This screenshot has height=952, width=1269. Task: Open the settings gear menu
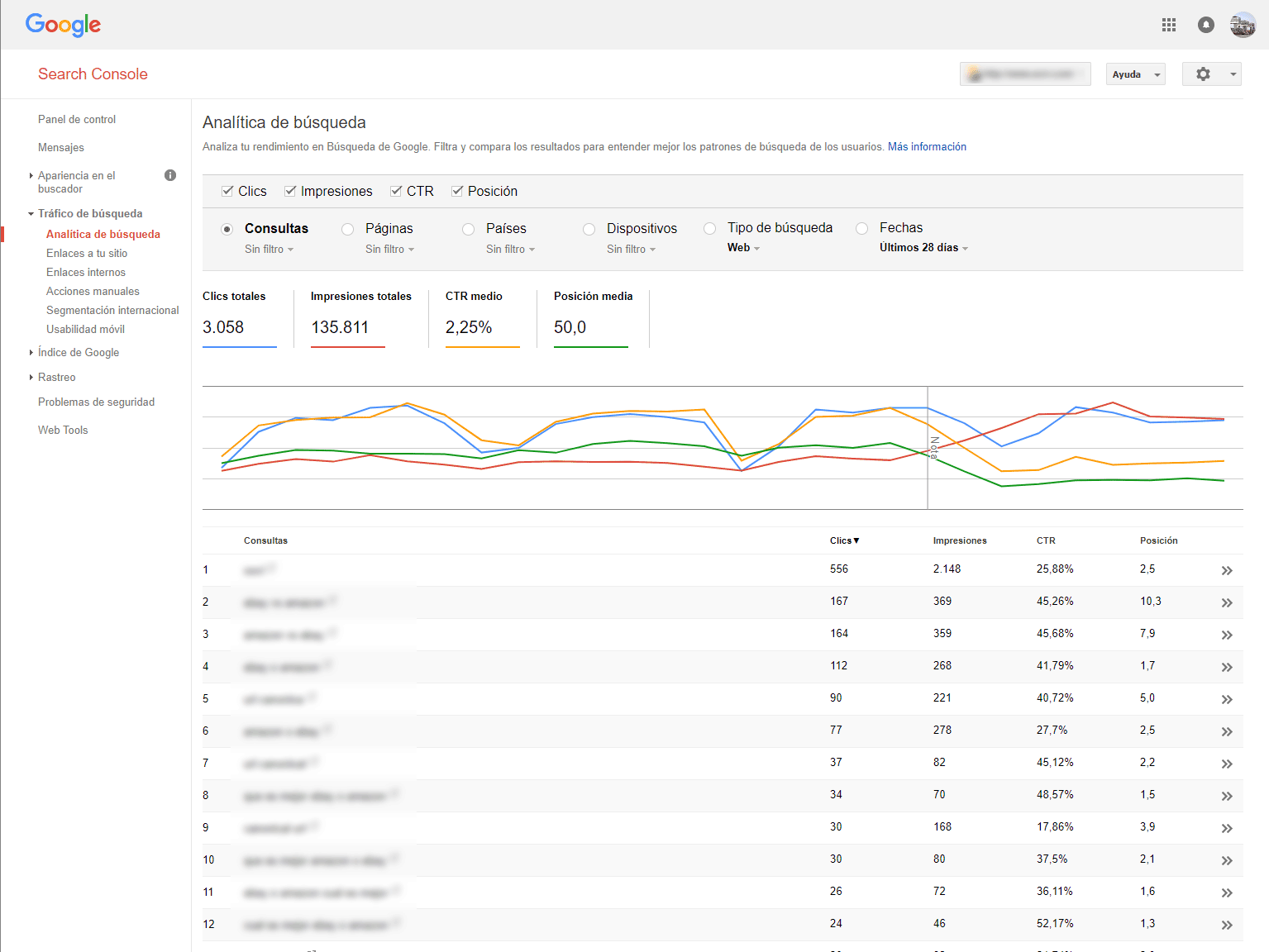point(1211,74)
